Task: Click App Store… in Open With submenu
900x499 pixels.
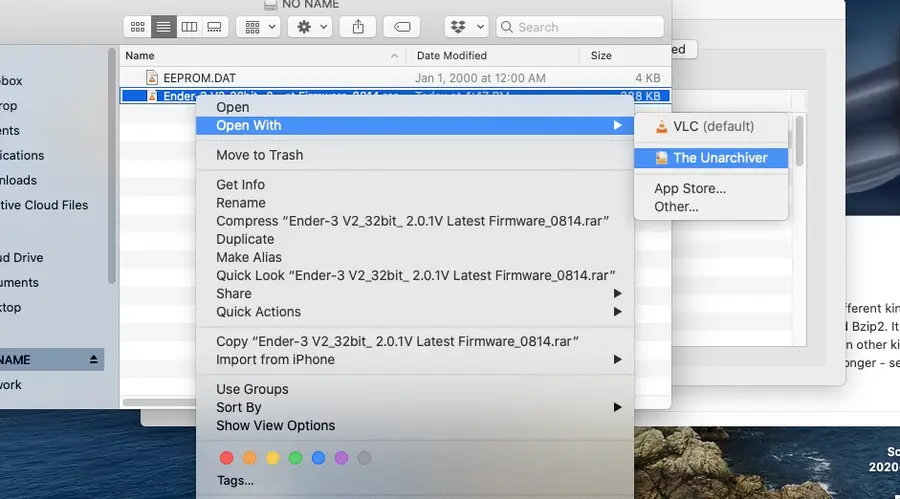Action: (x=690, y=188)
